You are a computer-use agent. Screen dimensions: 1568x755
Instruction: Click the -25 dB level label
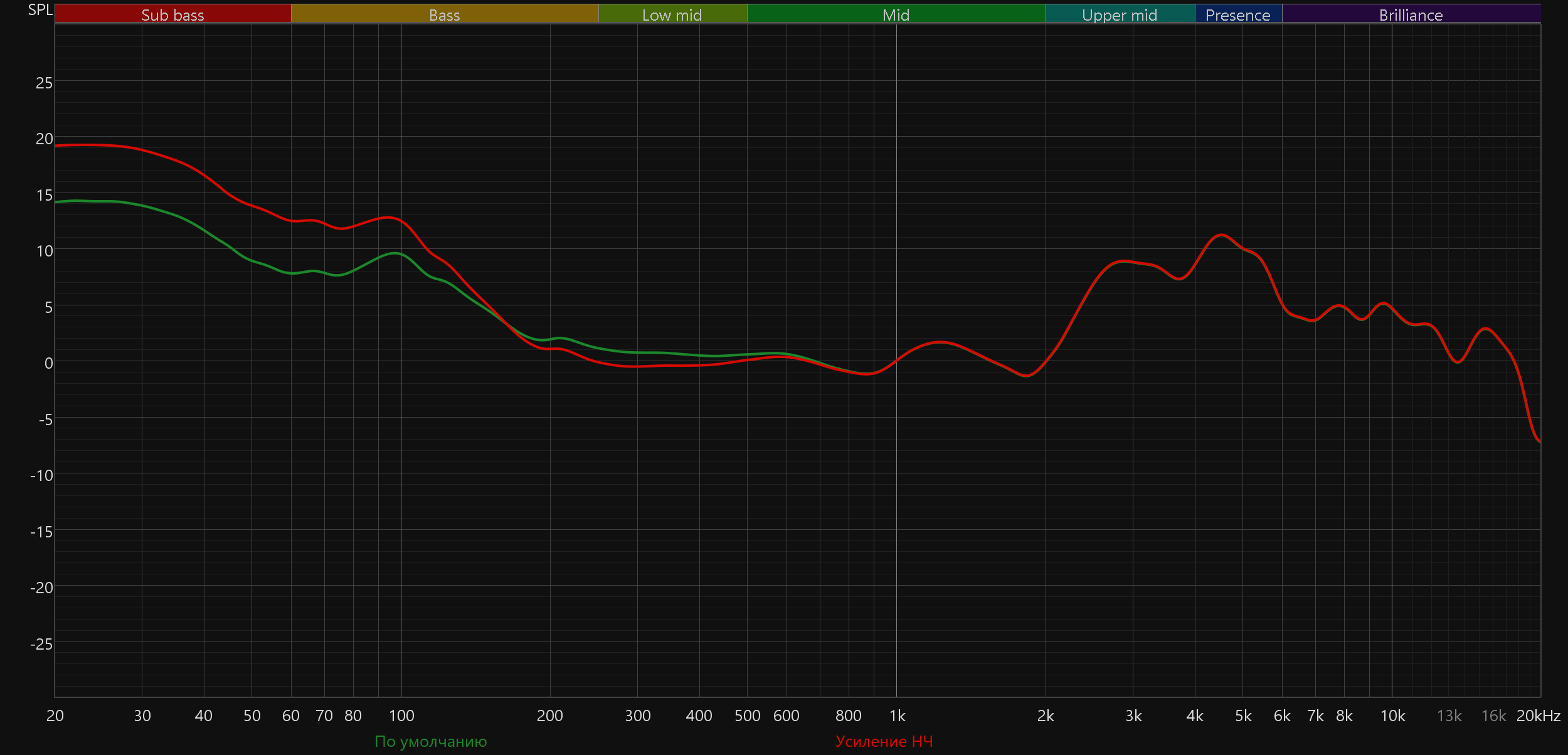[x=41, y=644]
